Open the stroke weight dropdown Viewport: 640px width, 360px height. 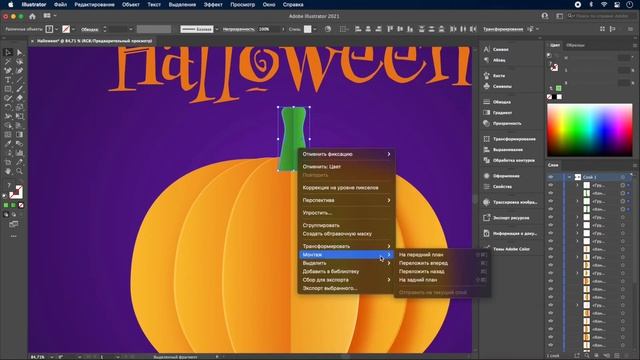click(x=131, y=29)
